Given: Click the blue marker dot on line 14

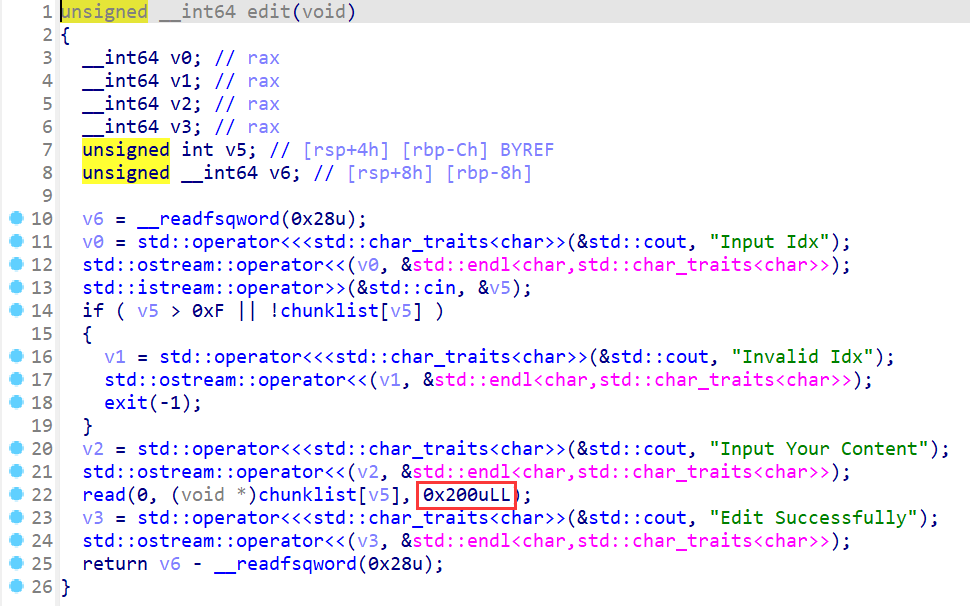Looking at the screenshot, I should click(x=15, y=311).
